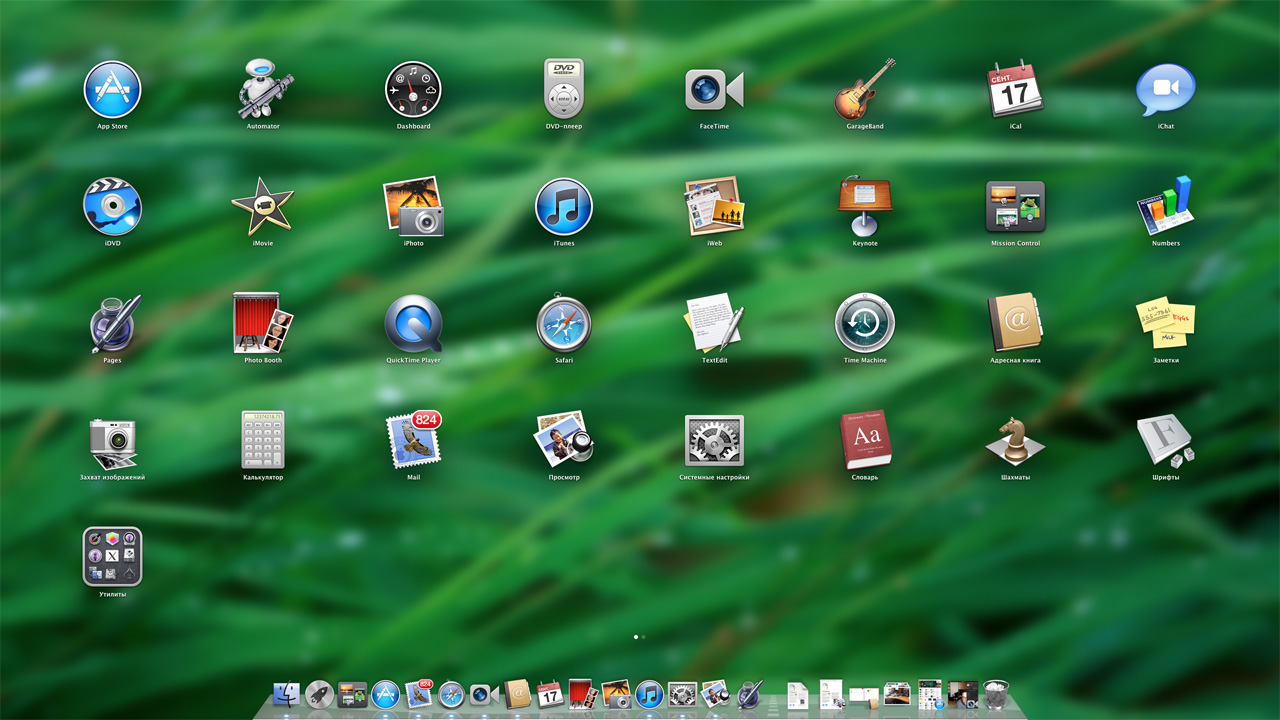Click Finder icon in the Dock
The image size is (1280, 720).
(x=287, y=694)
